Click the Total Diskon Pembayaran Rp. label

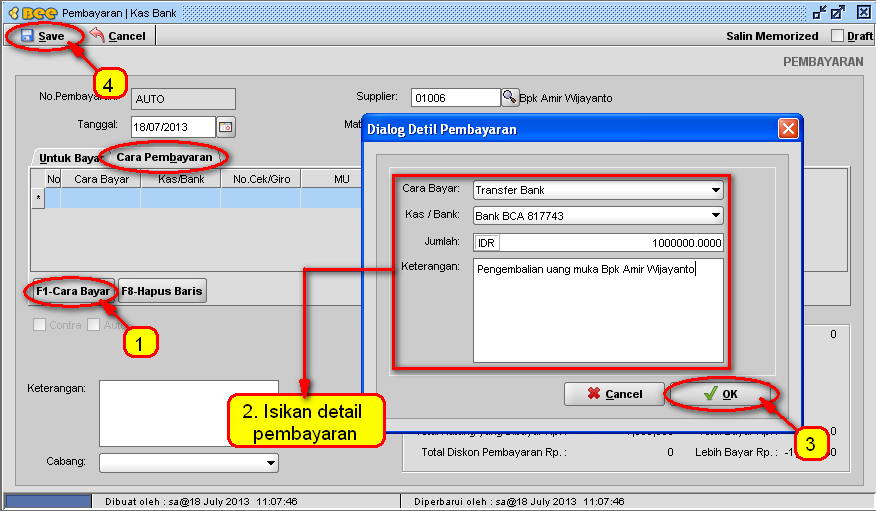pos(494,452)
